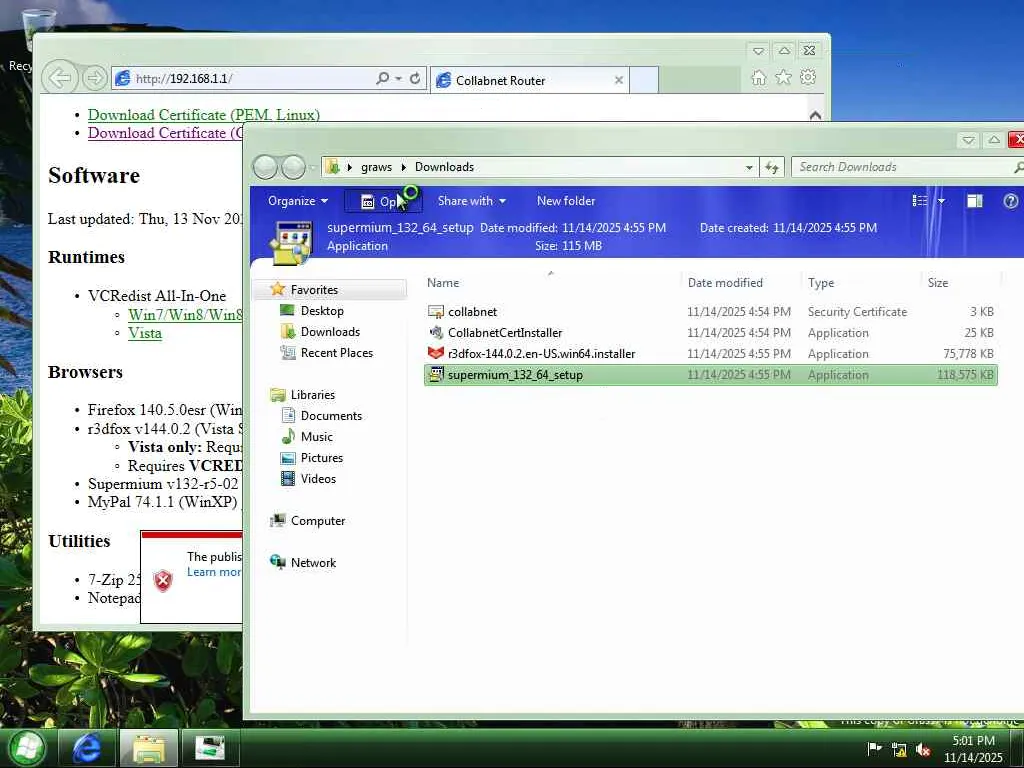The height and width of the screenshot is (768, 1024).
Task: Click the Open button in Explorer toolbar
Action: click(383, 202)
